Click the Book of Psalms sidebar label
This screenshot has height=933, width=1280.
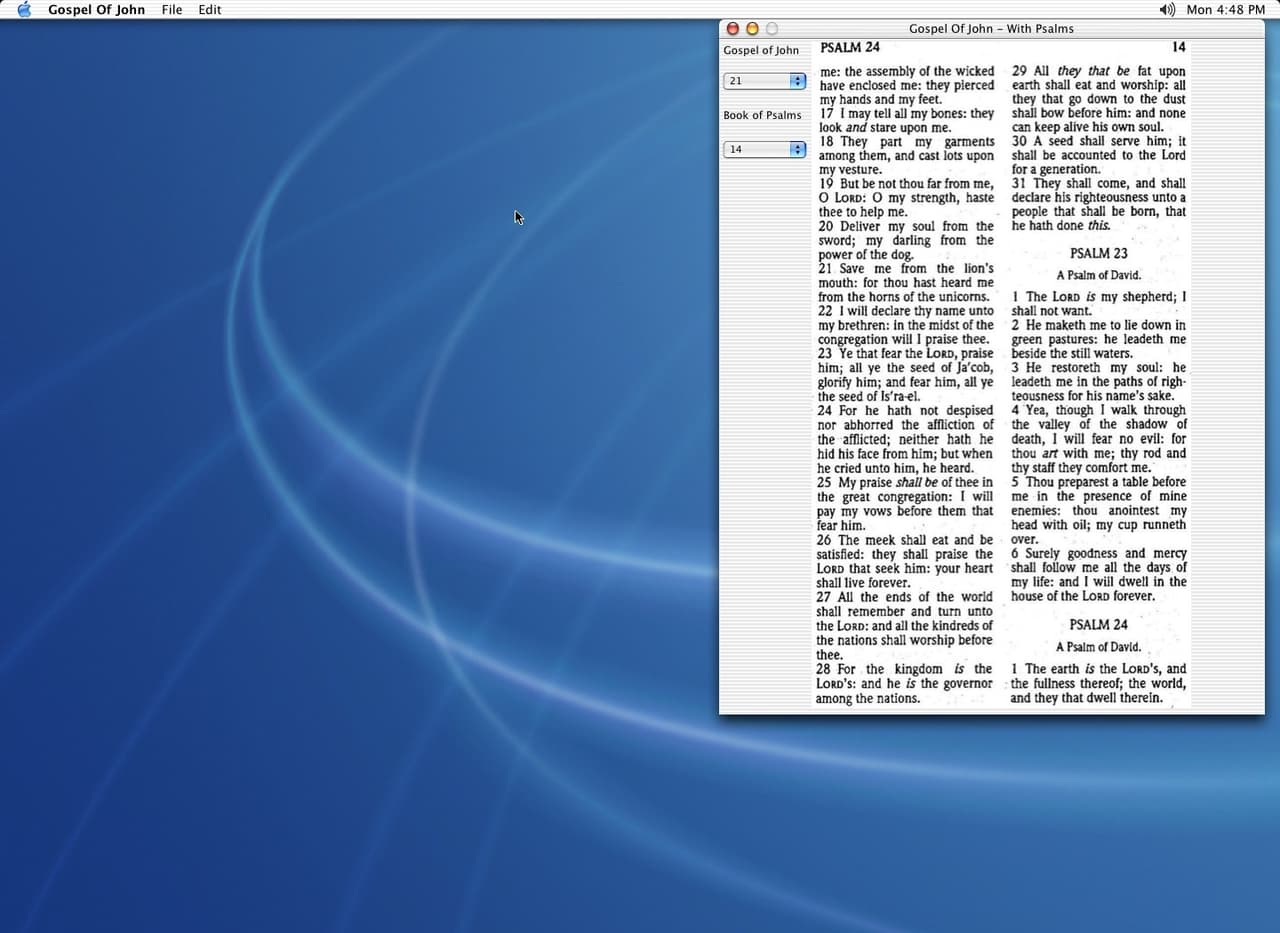coord(762,115)
